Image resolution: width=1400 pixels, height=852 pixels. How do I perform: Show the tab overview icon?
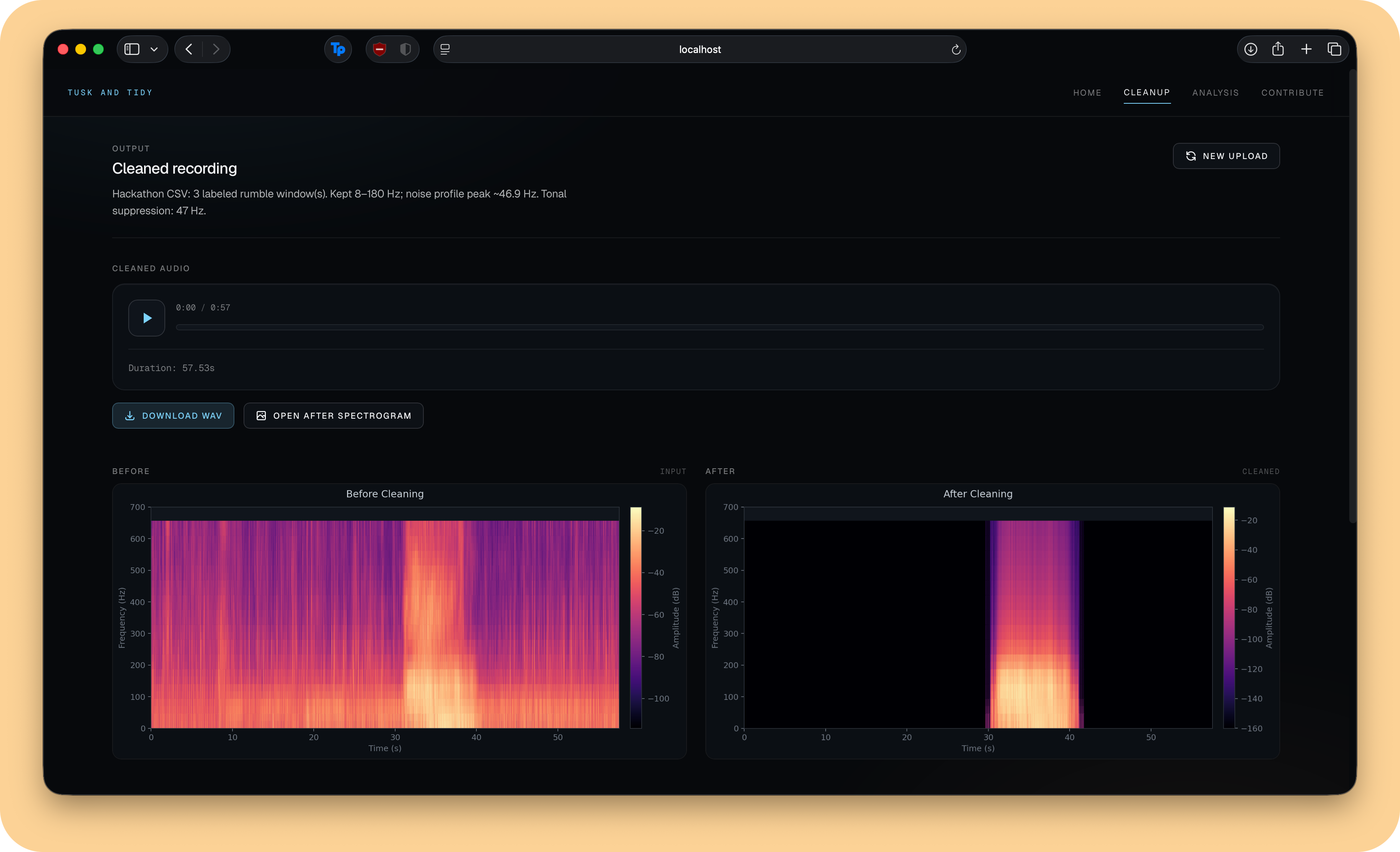click(x=1334, y=50)
